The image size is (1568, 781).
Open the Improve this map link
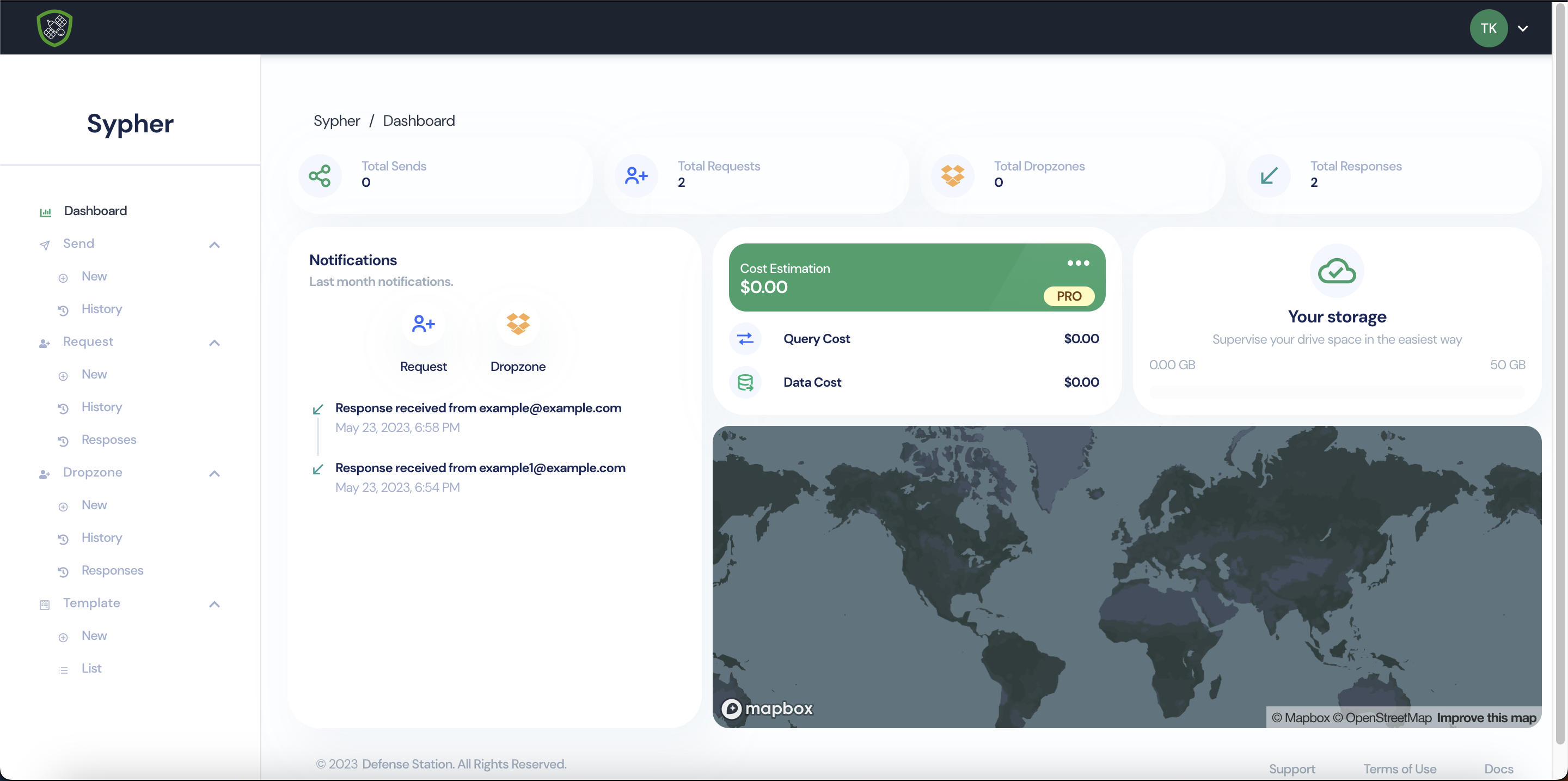pos(1486,718)
